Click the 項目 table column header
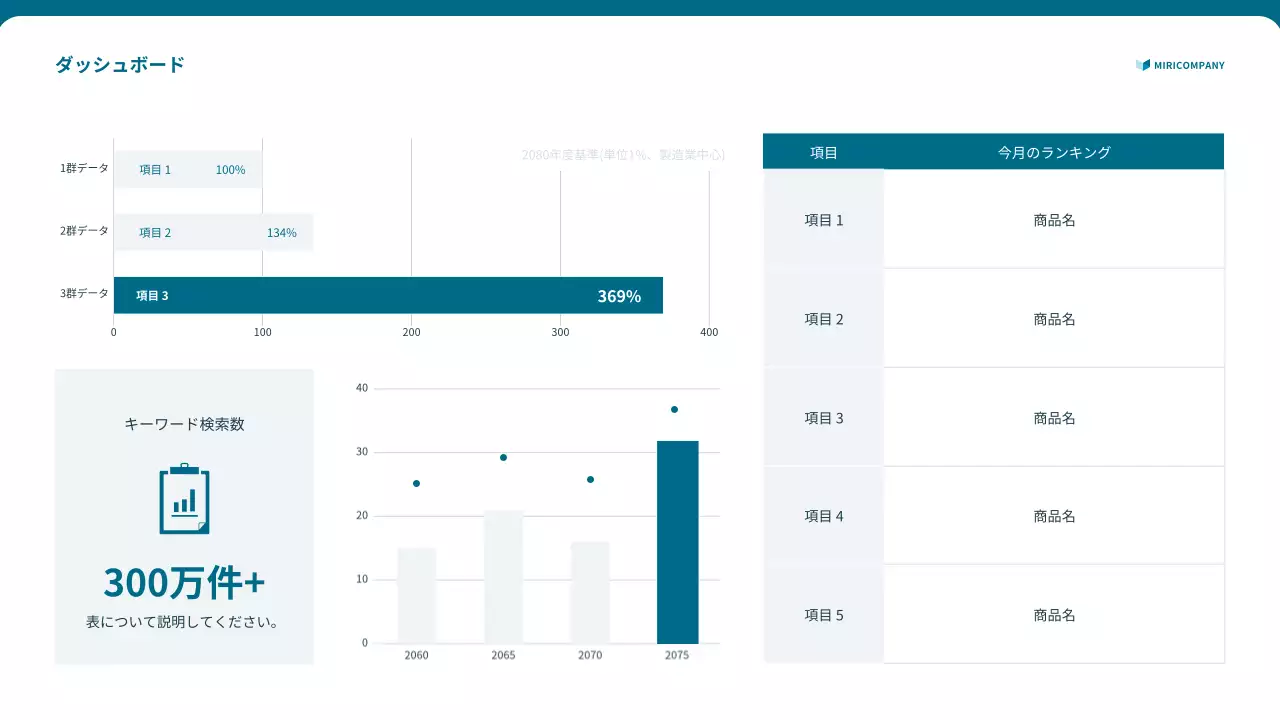The image size is (1280, 720). click(824, 152)
